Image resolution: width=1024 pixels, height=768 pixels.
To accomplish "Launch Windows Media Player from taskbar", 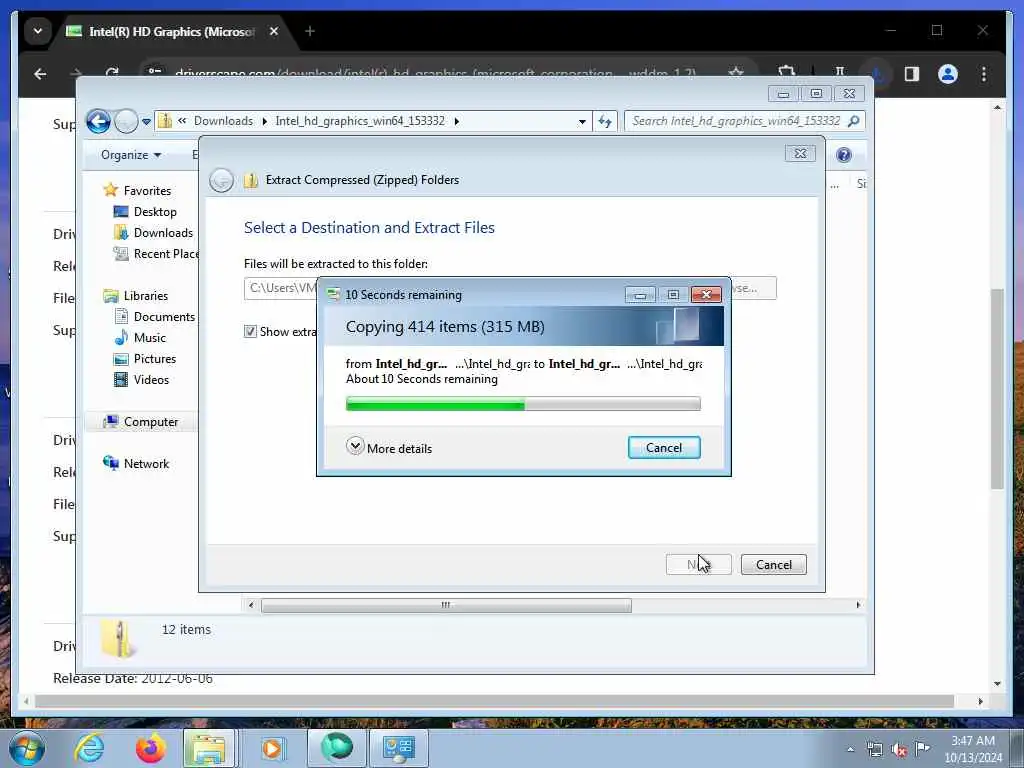I will pos(272,748).
